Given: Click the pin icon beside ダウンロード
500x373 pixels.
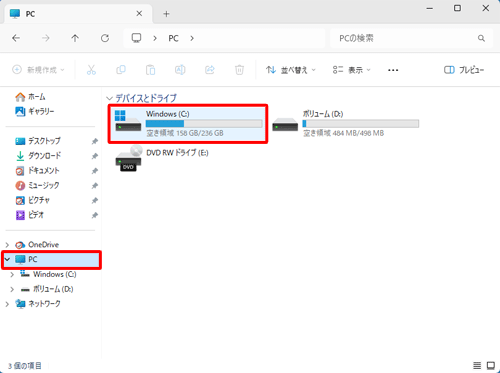Looking at the screenshot, I should pos(95,156).
